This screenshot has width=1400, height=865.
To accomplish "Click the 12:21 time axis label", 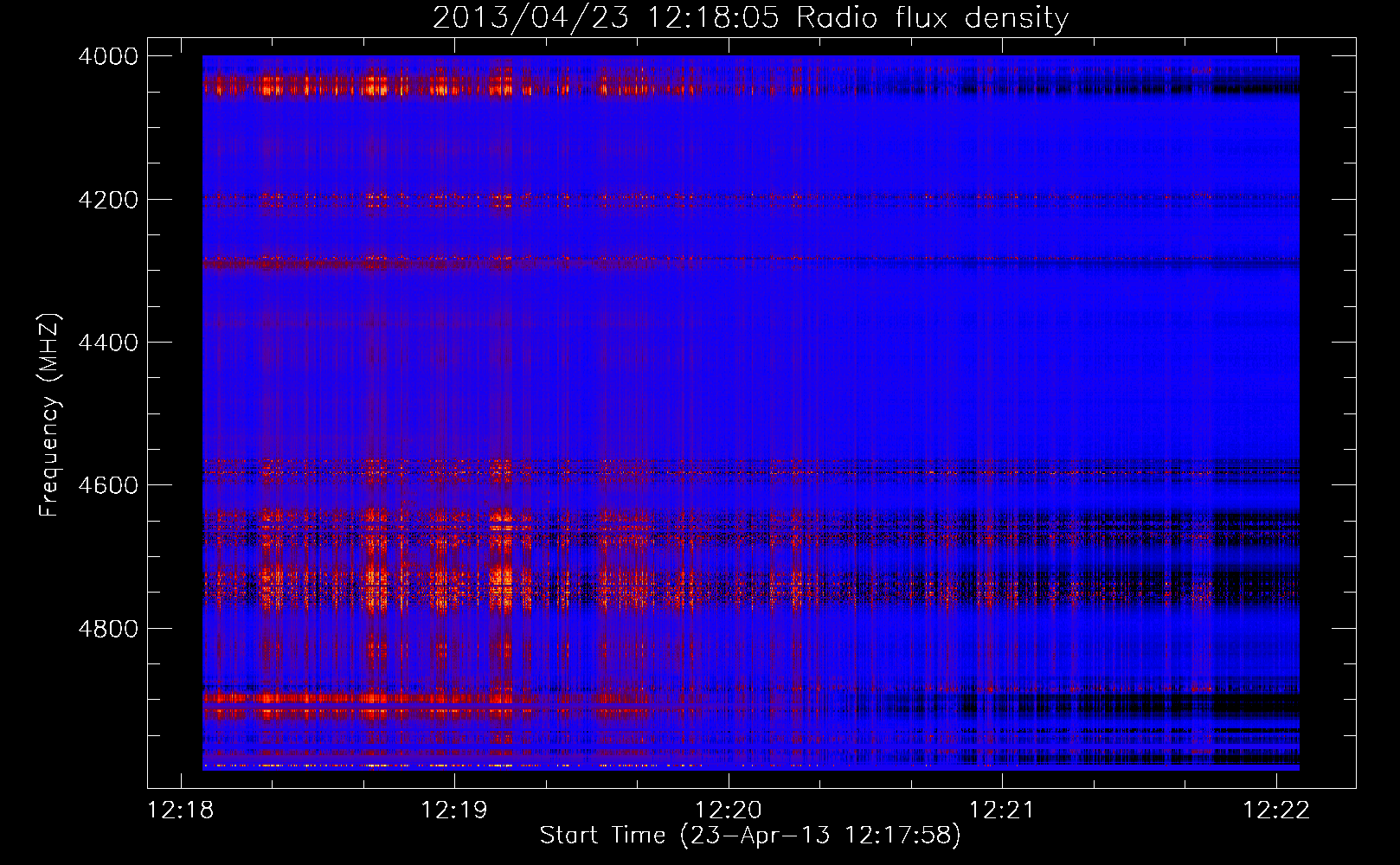I will 1002,811.
